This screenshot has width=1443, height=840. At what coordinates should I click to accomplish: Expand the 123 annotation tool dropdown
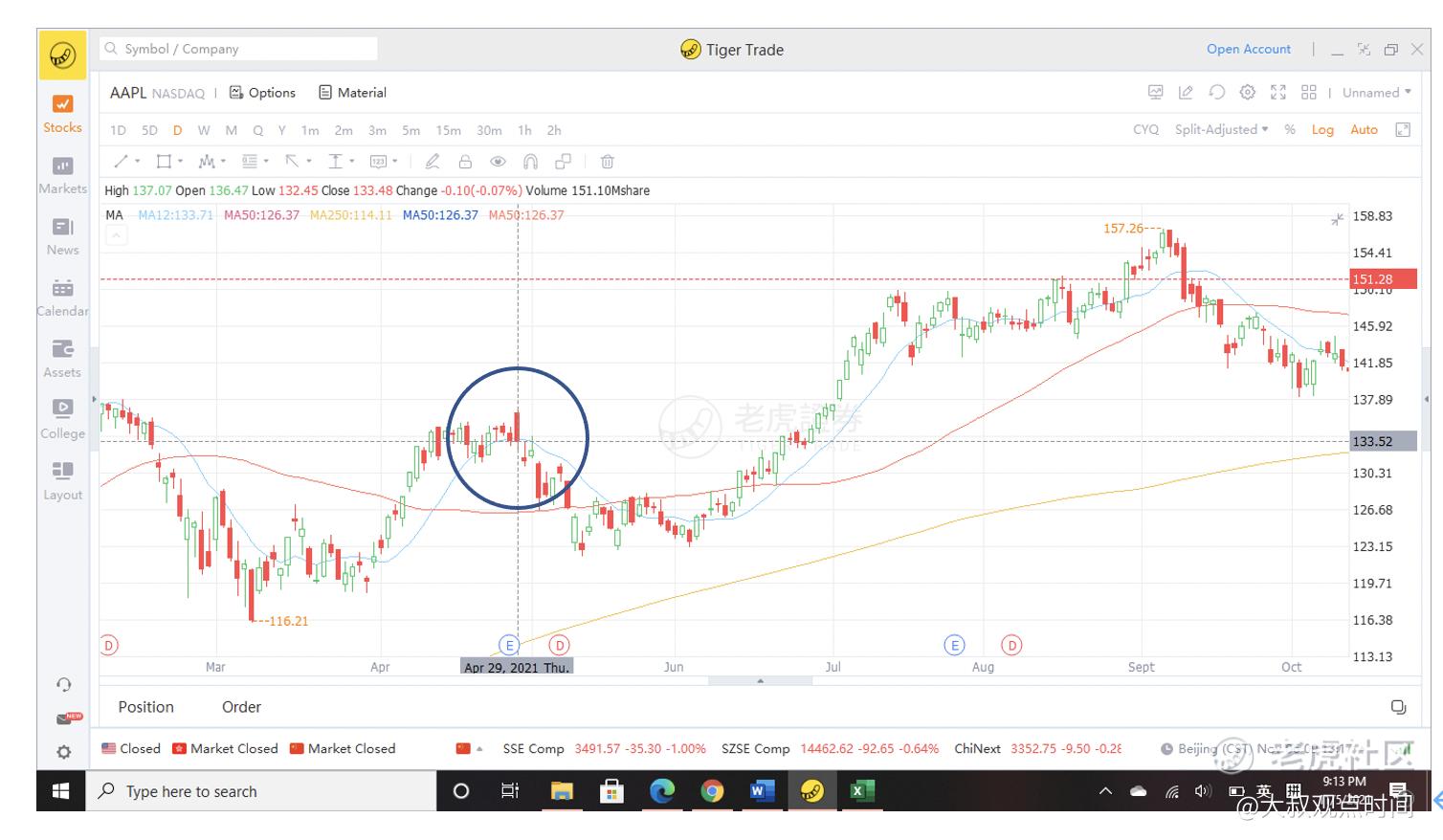(394, 162)
